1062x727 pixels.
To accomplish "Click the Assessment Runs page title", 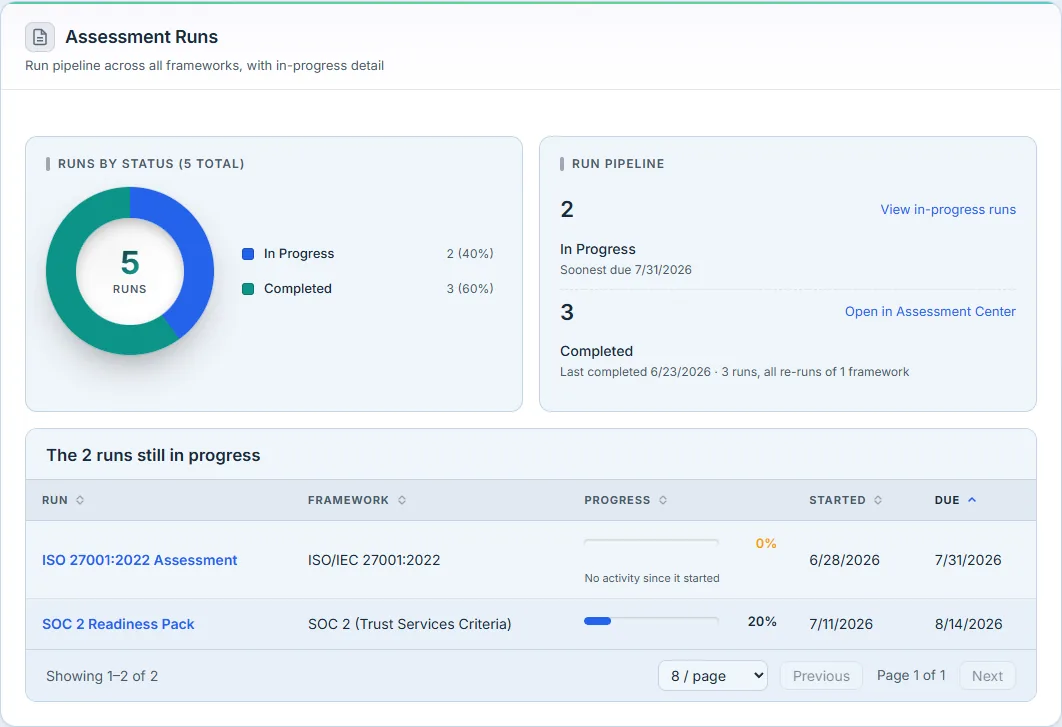I will 142,37.
